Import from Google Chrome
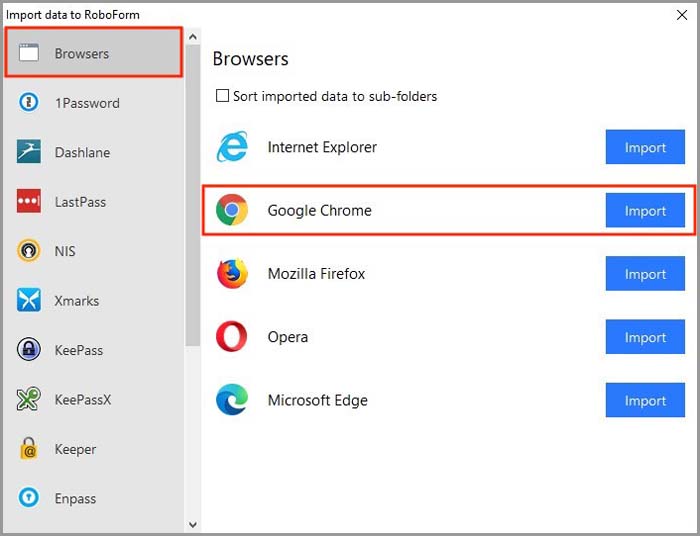700x536 pixels. point(645,210)
